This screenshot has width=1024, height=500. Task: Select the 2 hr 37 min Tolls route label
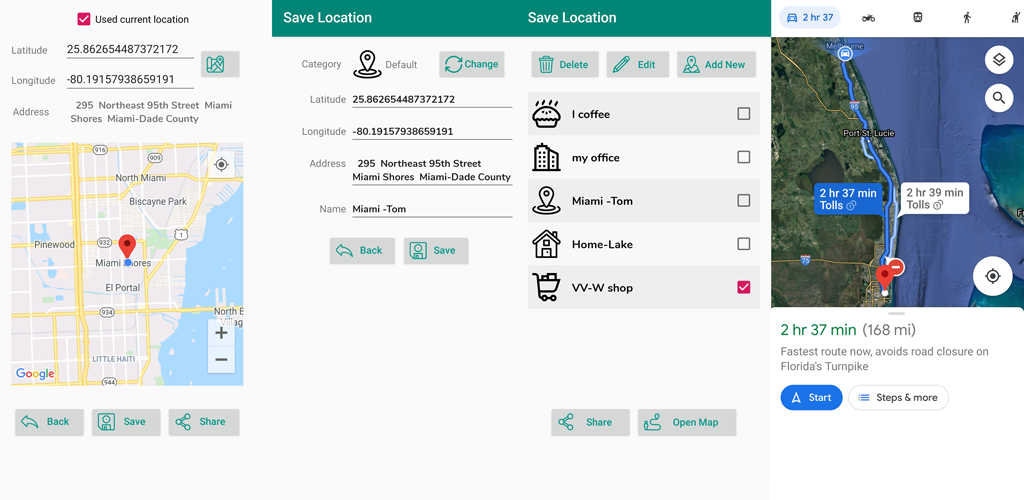tap(848, 198)
